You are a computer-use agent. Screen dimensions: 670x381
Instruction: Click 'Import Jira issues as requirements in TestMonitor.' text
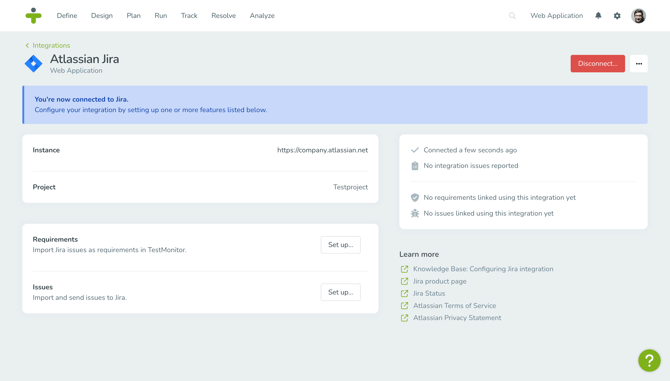[x=109, y=250]
